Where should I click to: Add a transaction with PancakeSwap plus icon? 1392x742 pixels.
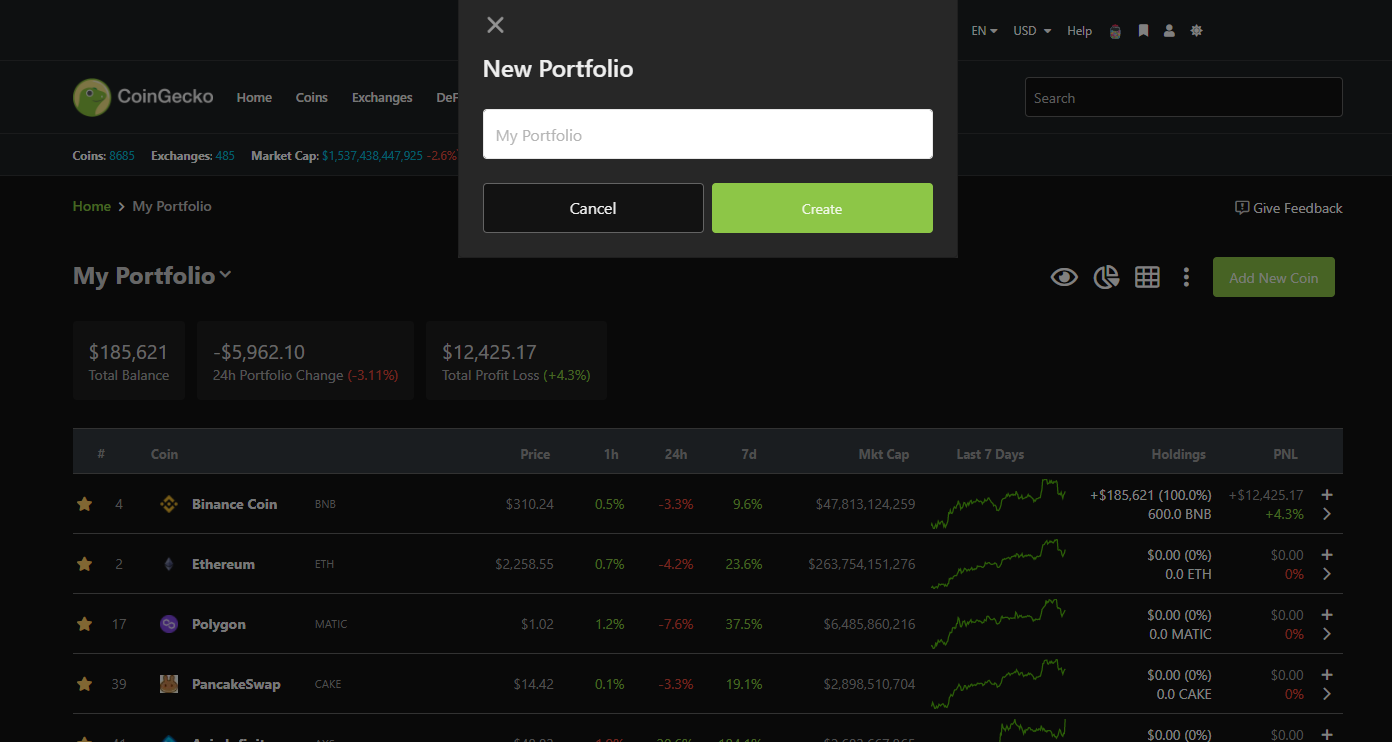coord(1327,674)
